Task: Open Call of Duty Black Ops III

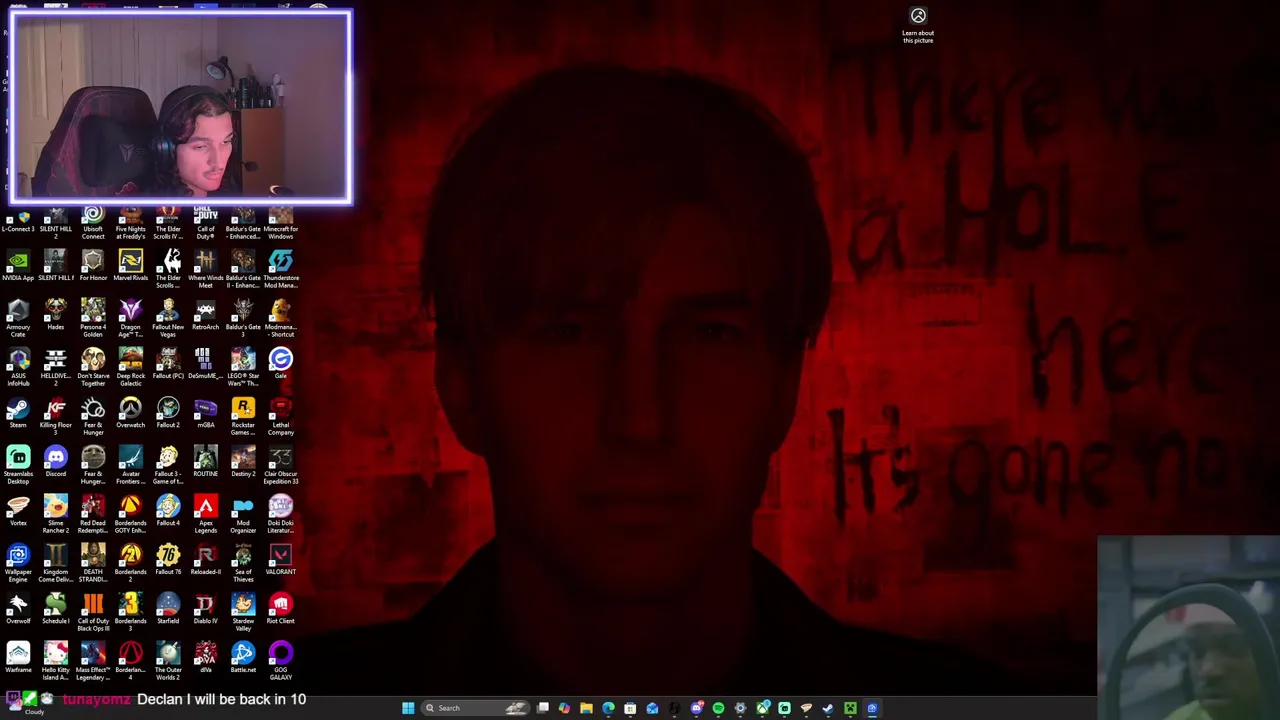Action: click(x=93, y=611)
